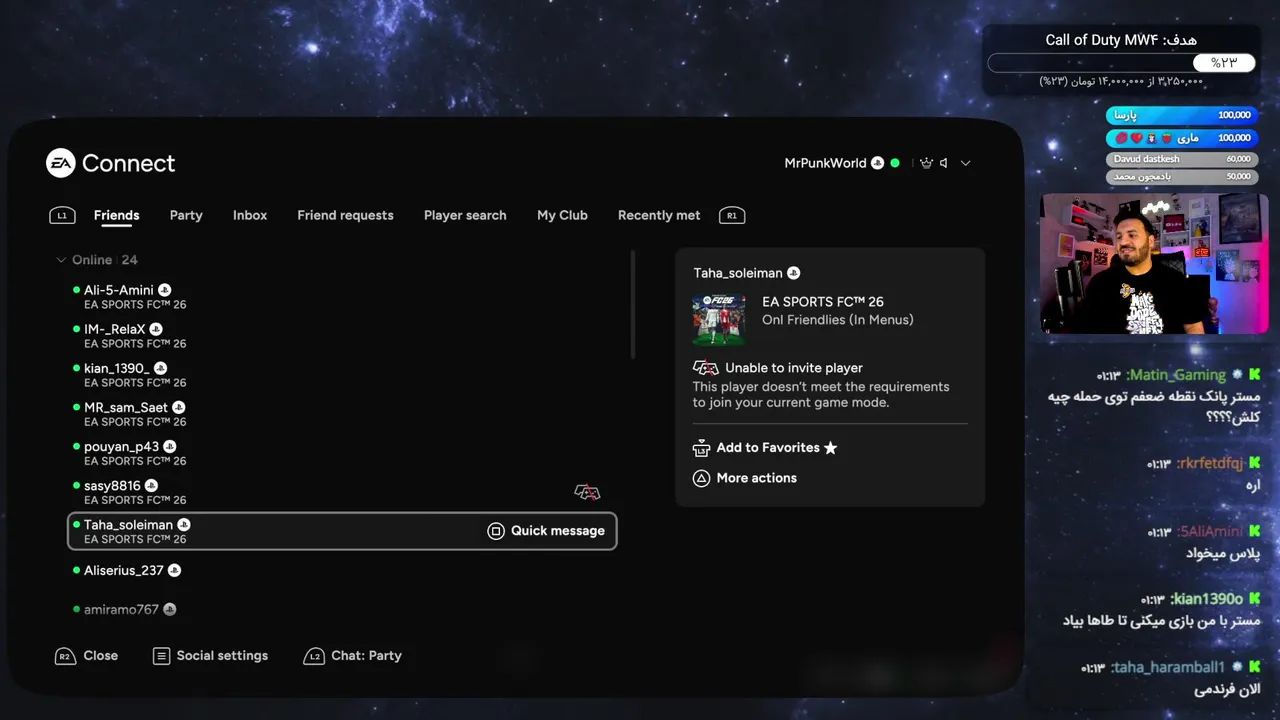Viewport: 1280px width, 720px height.
Task: Click the crown icon in the header
Action: (x=926, y=163)
